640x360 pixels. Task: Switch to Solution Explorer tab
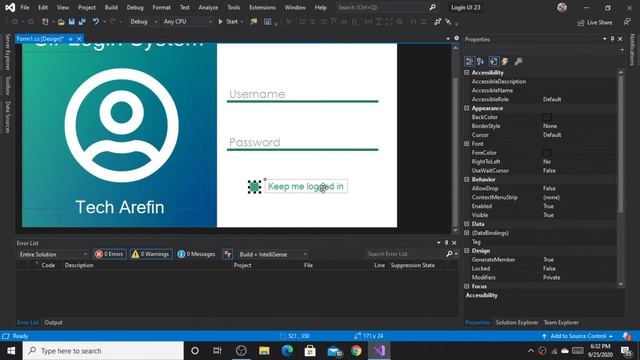pos(517,322)
